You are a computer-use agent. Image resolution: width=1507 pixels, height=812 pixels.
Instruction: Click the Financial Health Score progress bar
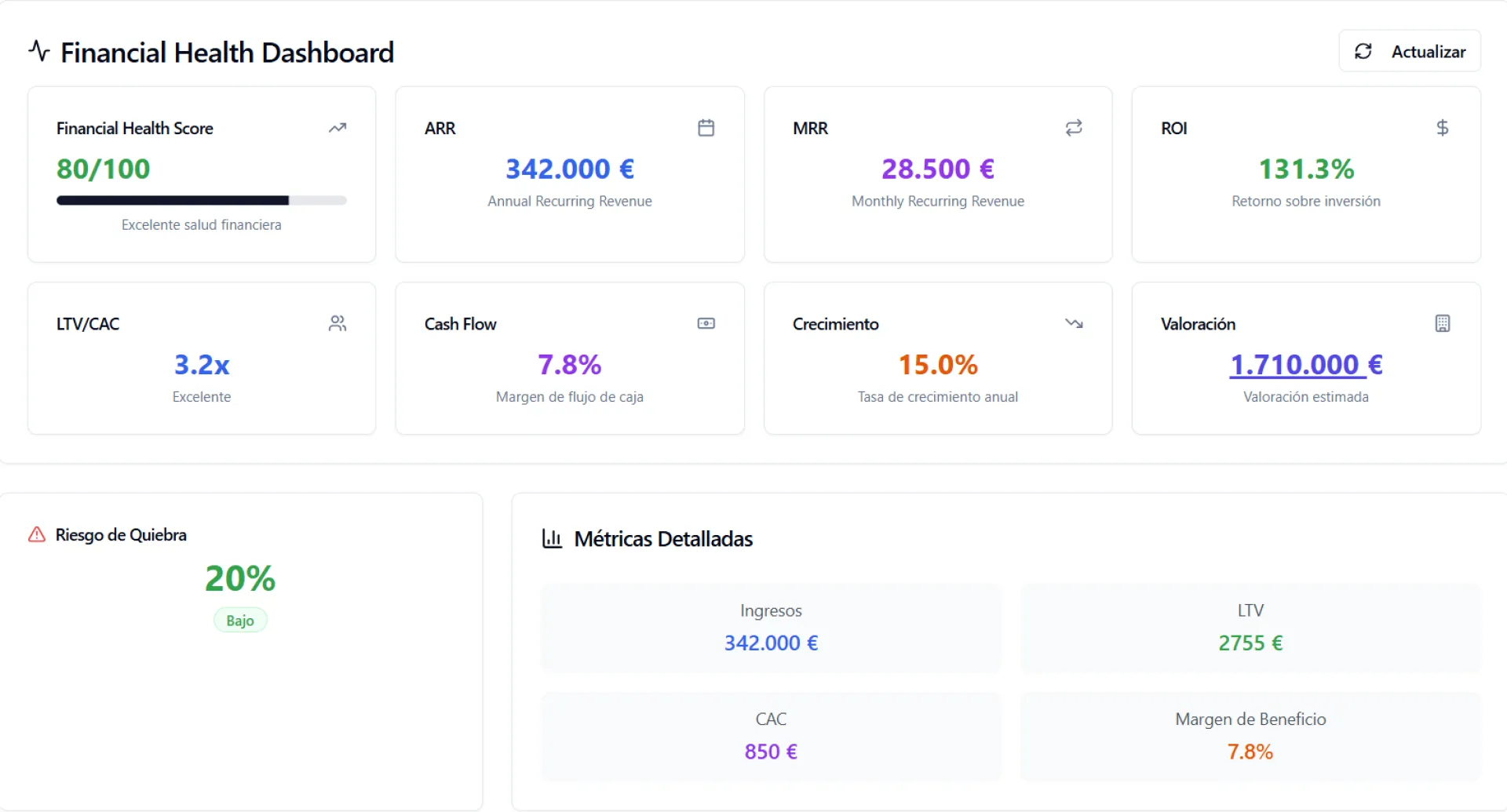click(x=202, y=201)
